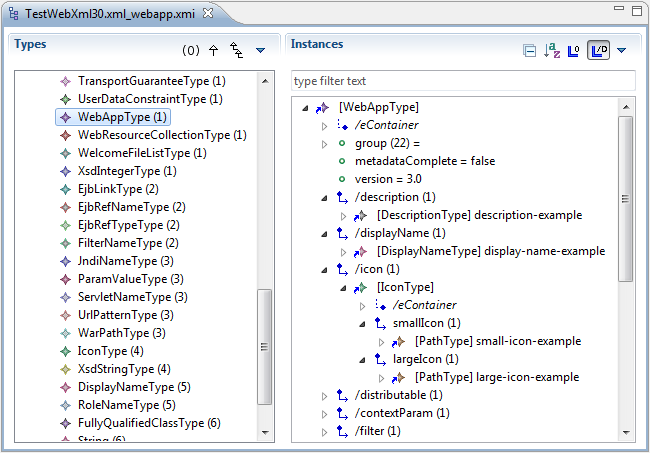Click the DisplayNameType (5) diamond icon
Viewport: 650px width, 453px height.
point(65,387)
